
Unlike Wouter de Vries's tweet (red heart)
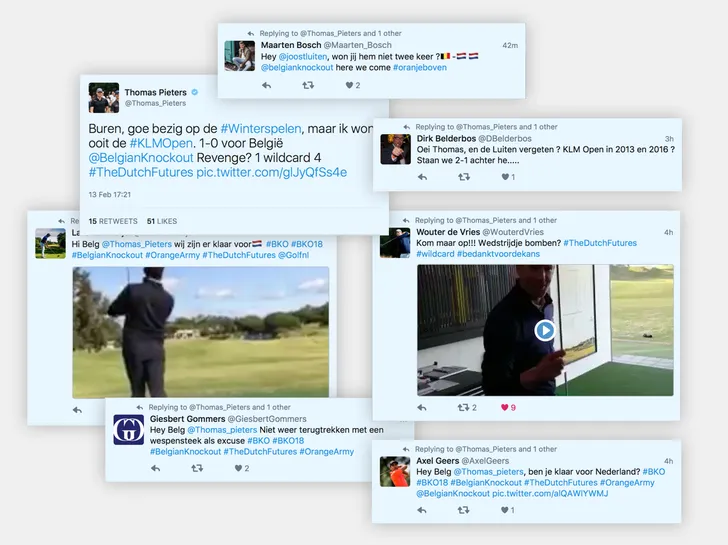pos(505,407)
